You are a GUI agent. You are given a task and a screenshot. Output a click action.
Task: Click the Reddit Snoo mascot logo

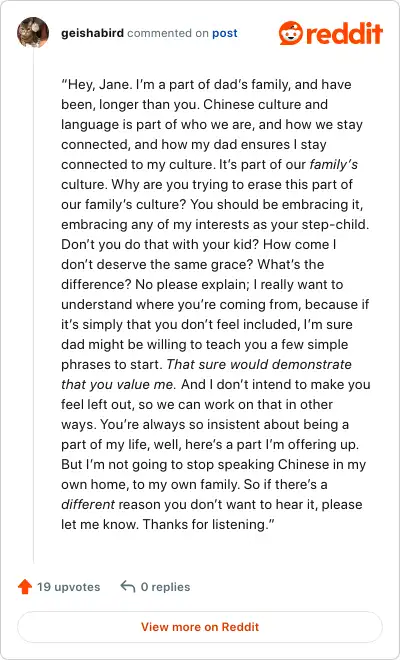click(x=291, y=32)
